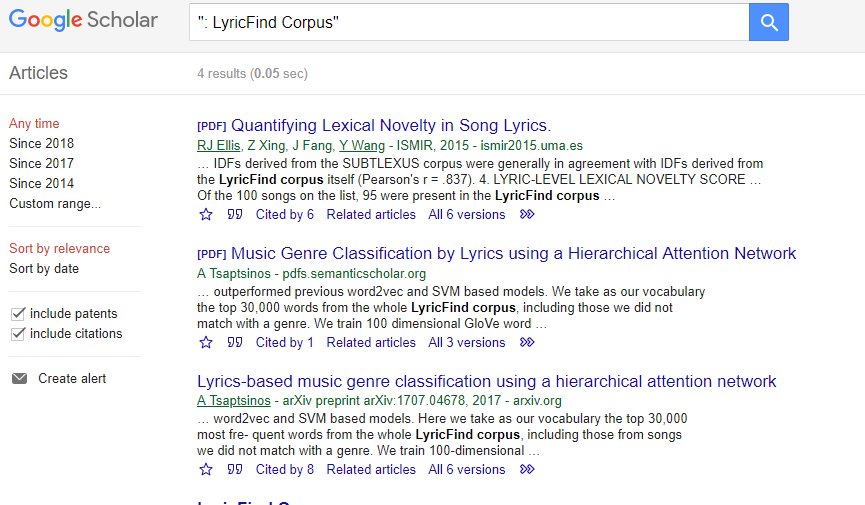Click the [PDF] tag before Music Genre Classification
This screenshot has height=505, width=865.
[x=212, y=254]
